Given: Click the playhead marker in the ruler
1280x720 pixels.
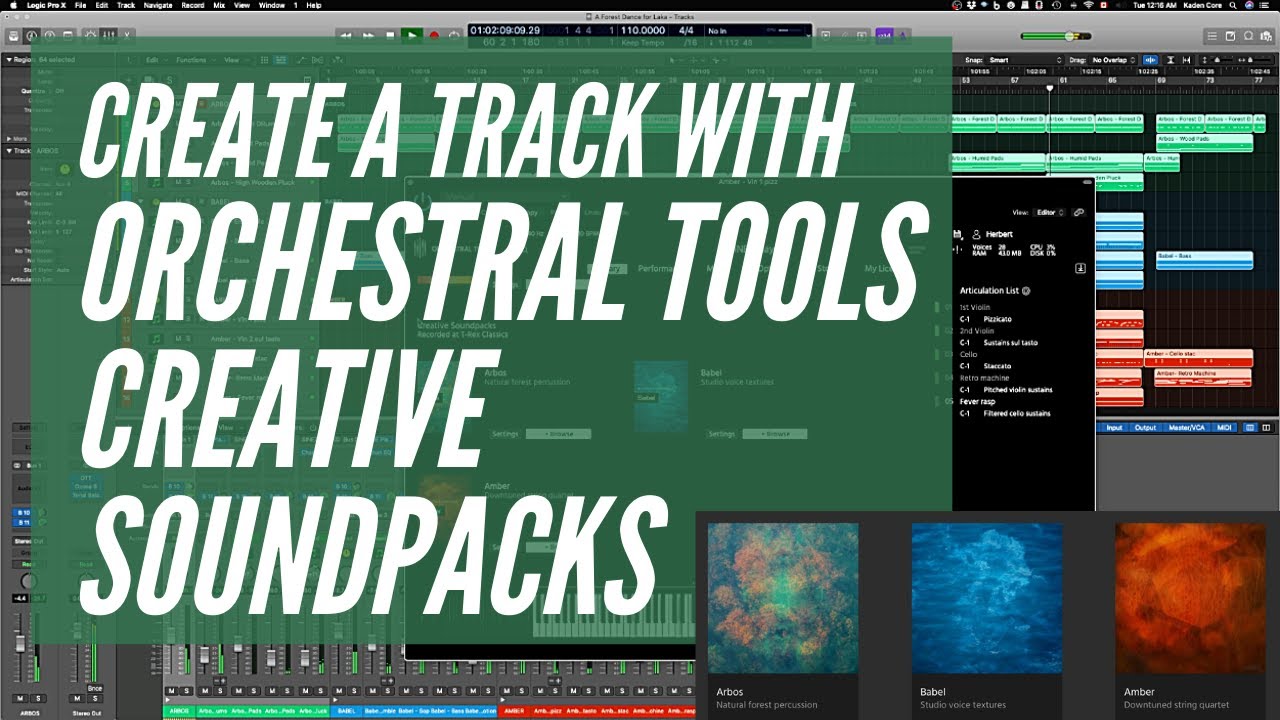Looking at the screenshot, I should (1049, 88).
